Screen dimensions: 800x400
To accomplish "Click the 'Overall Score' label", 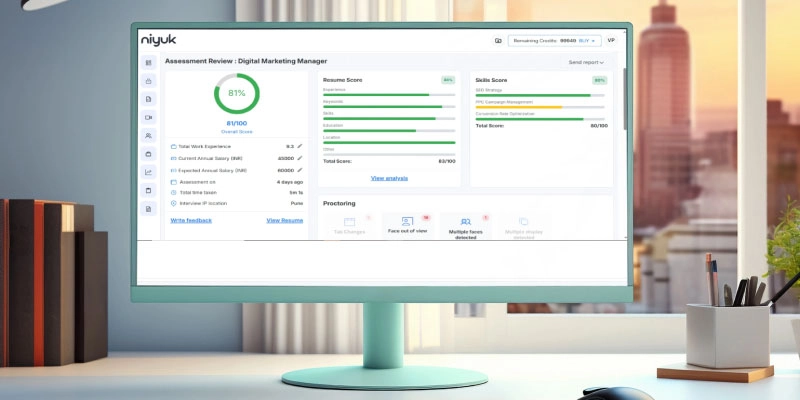I will 237,132.
